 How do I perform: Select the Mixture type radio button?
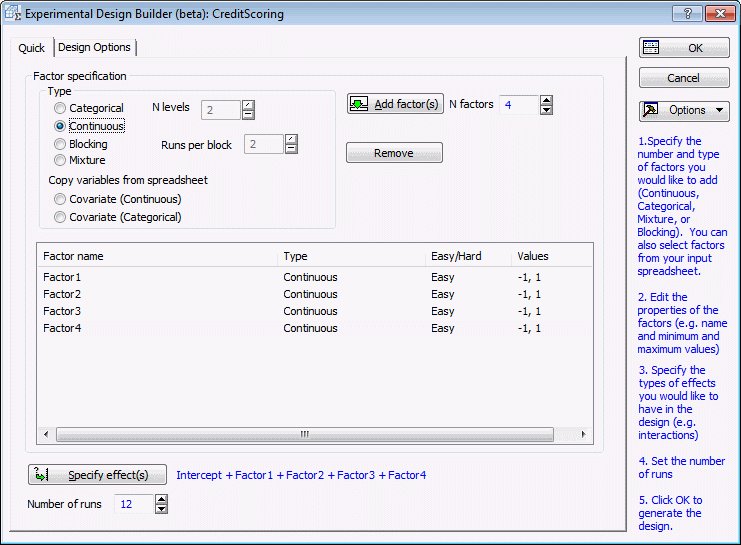pyautogui.click(x=60, y=160)
